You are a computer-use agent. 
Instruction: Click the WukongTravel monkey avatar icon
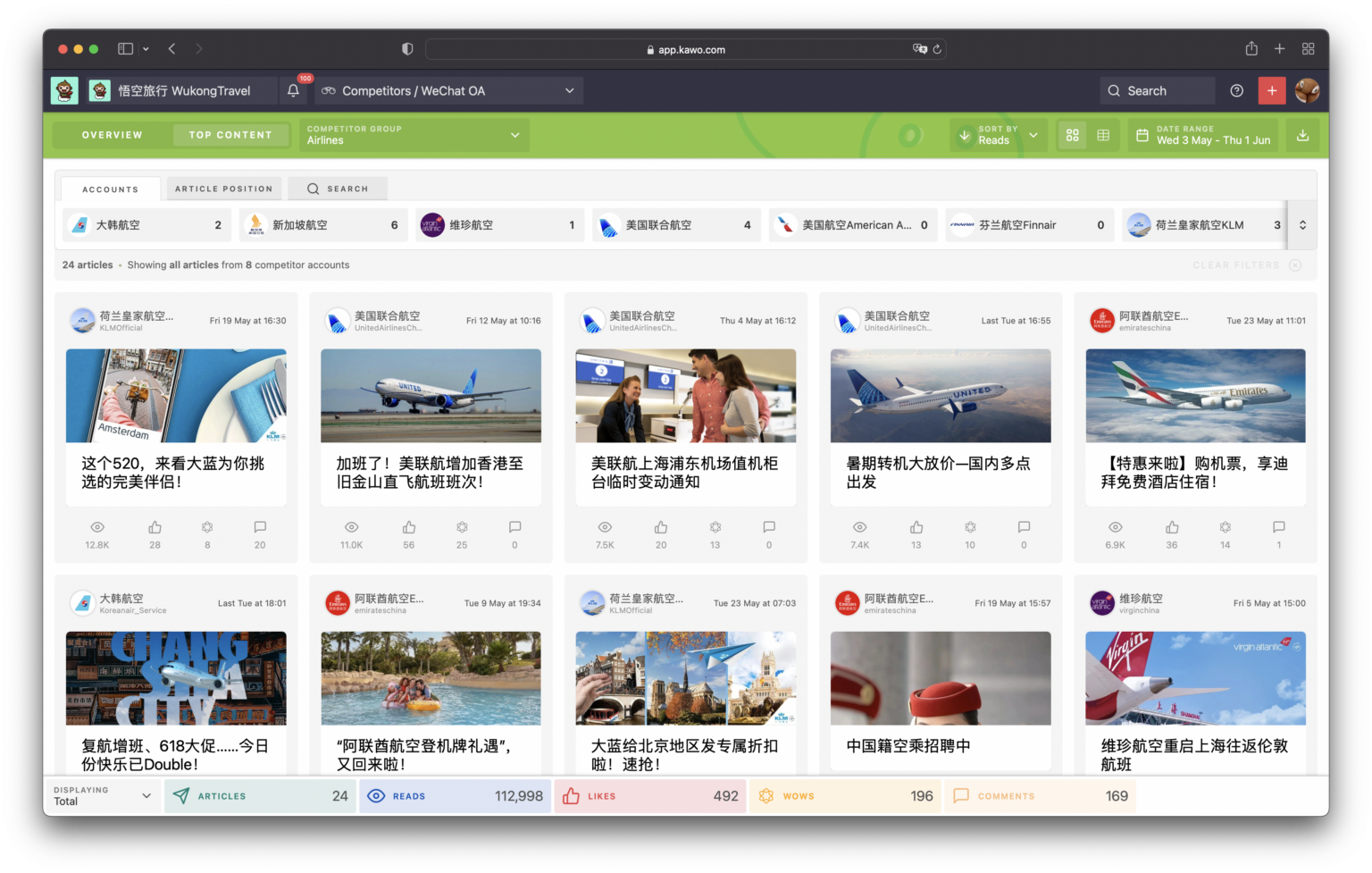click(x=63, y=90)
